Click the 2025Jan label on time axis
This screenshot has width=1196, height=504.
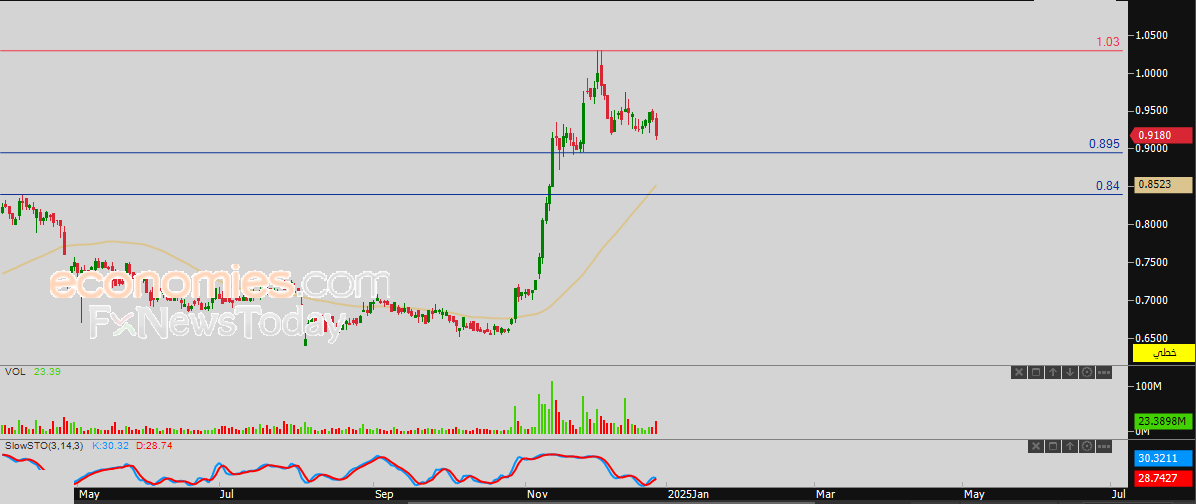[689, 495]
